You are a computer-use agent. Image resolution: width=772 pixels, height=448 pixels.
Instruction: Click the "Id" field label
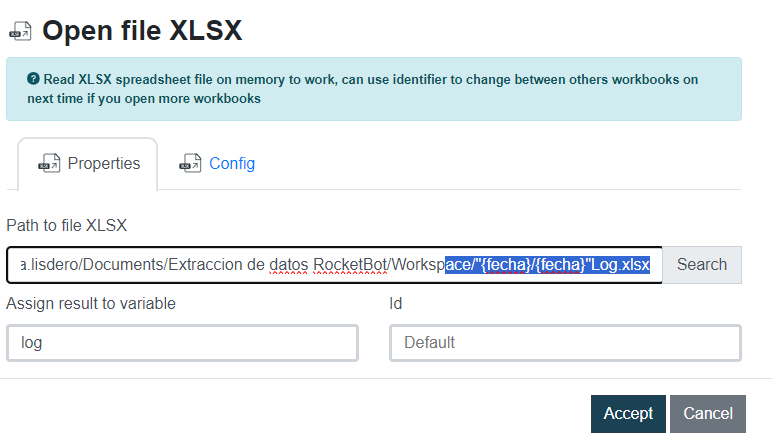(395, 303)
